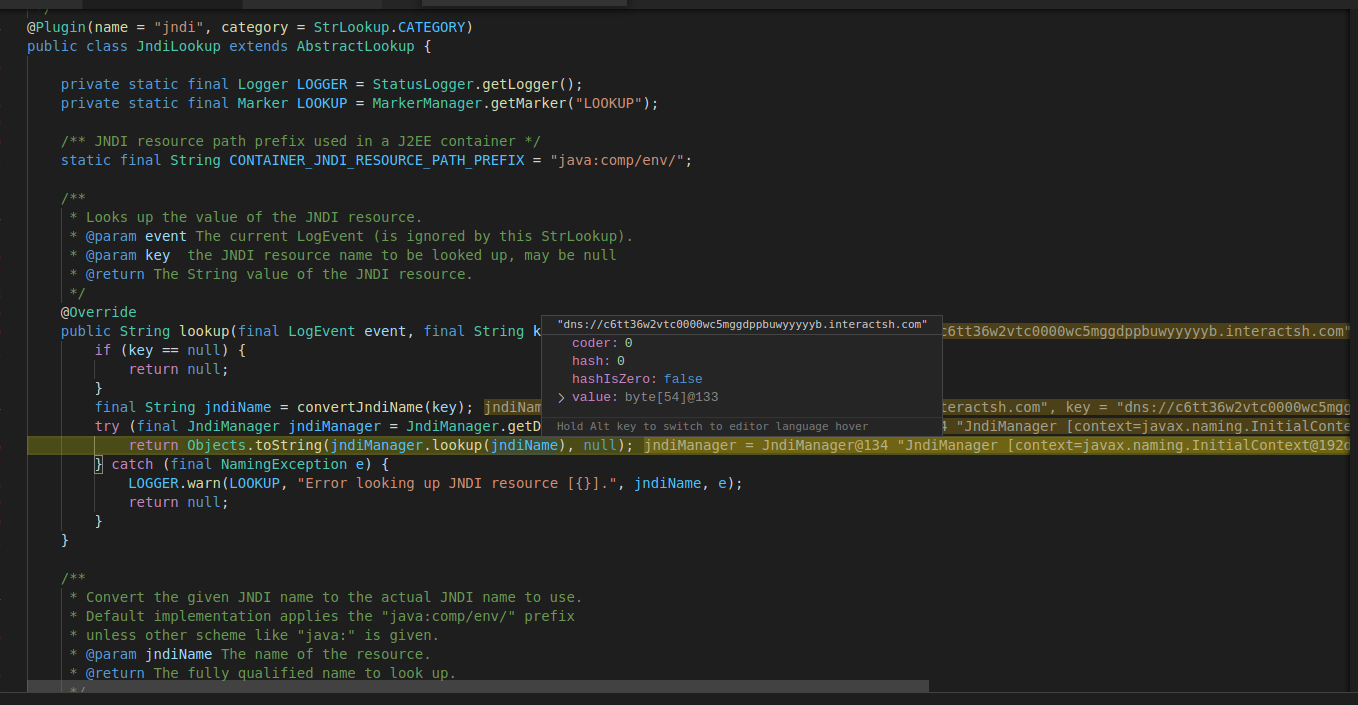Select "coder: 0" in the debugger popup
This screenshot has width=1358, height=705.
coord(598,342)
